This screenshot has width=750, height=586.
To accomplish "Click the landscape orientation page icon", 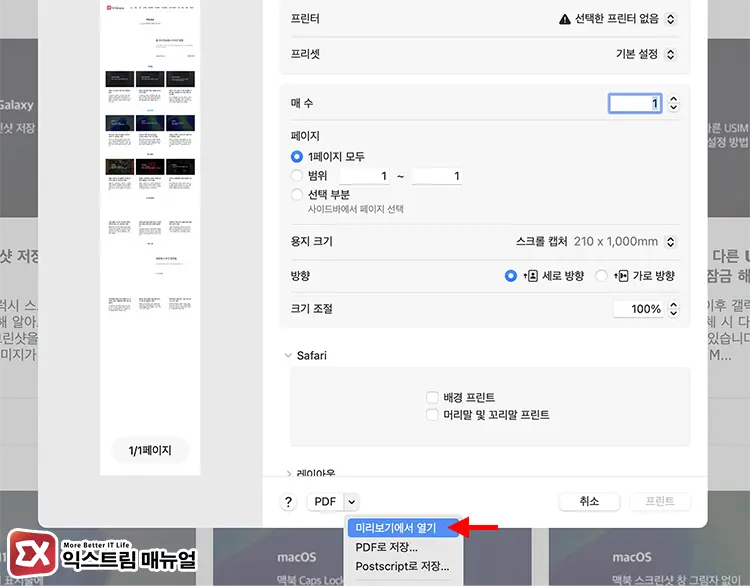I will coord(621,276).
